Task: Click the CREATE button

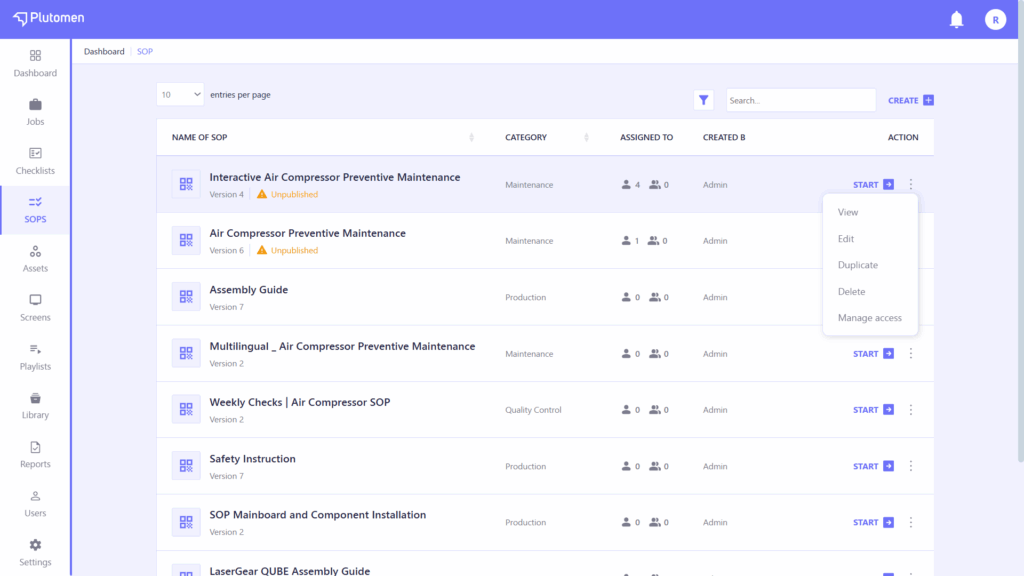Action: coord(910,100)
